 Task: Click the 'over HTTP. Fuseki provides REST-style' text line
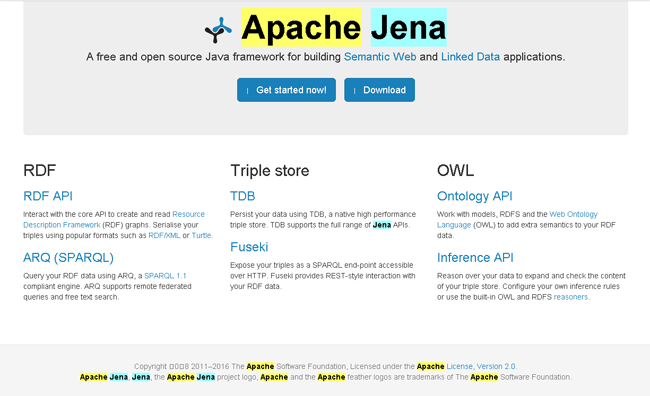point(323,276)
